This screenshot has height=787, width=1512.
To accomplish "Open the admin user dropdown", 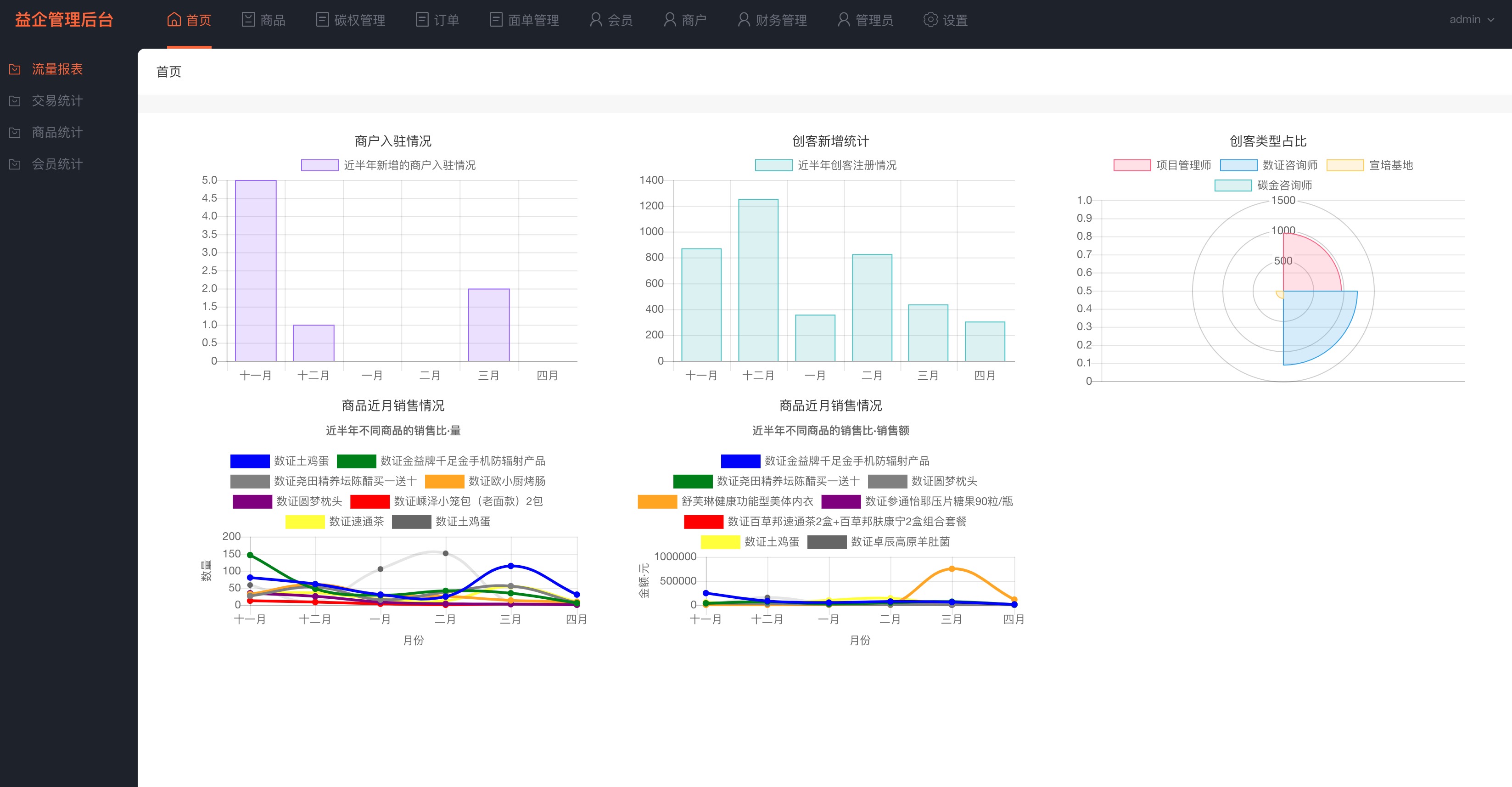I will click(1472, 19).
